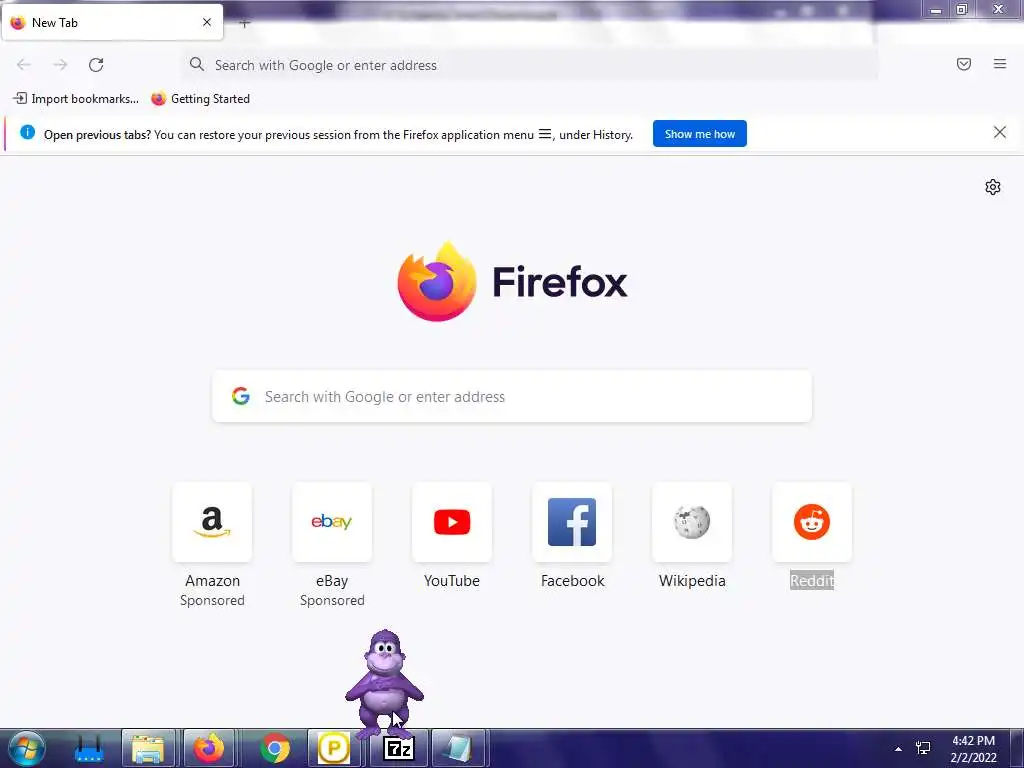
Task: Switch to Firefox in the taskbar
Action: (x=208, y=748)
